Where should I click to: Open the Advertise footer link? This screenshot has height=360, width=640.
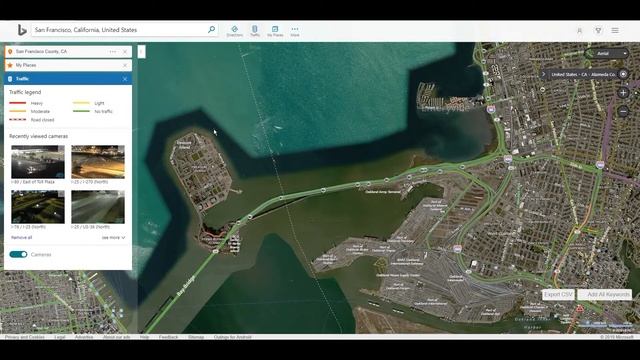pyautogui.click(x=84, y=337)
